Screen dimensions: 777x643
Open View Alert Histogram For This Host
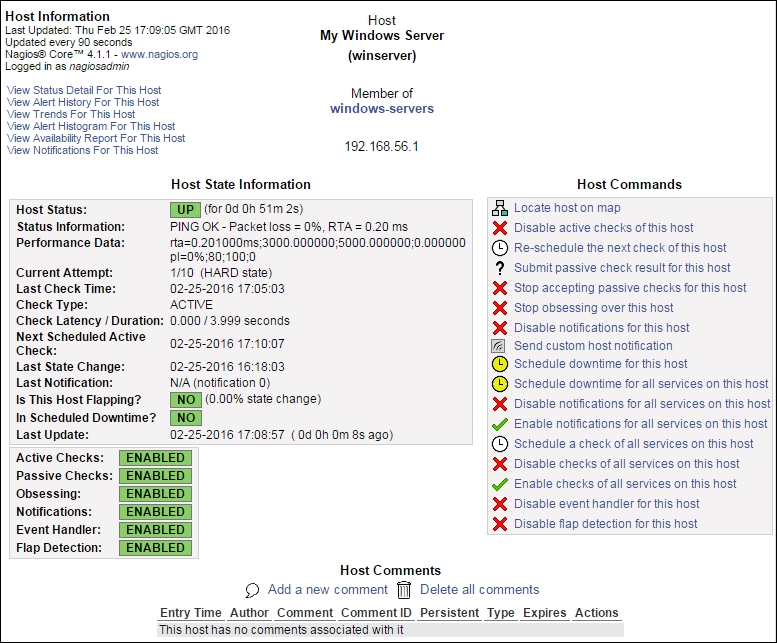pyautogui.click(x=91, y=126)
